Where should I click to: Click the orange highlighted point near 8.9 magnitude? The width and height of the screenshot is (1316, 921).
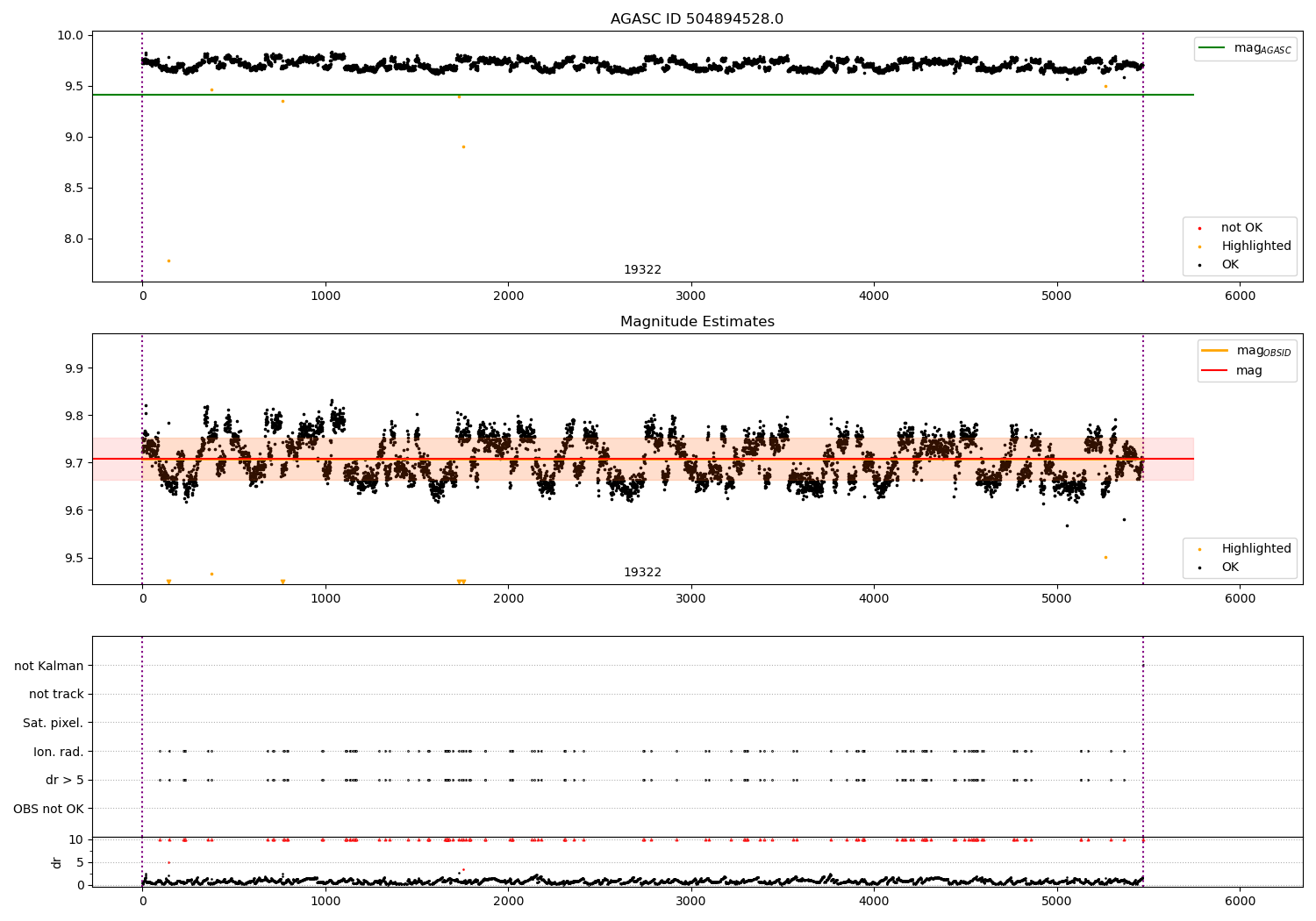463,146
